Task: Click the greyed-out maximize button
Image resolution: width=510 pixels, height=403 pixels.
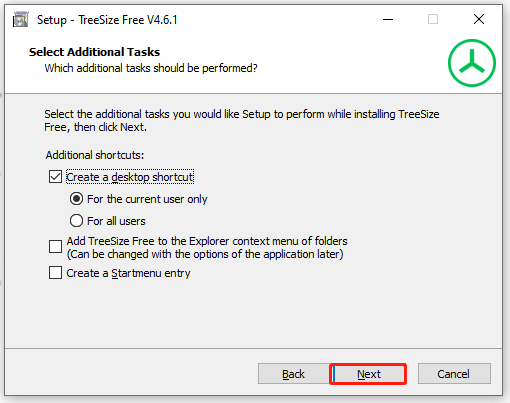Action: (x=433, y=19)
